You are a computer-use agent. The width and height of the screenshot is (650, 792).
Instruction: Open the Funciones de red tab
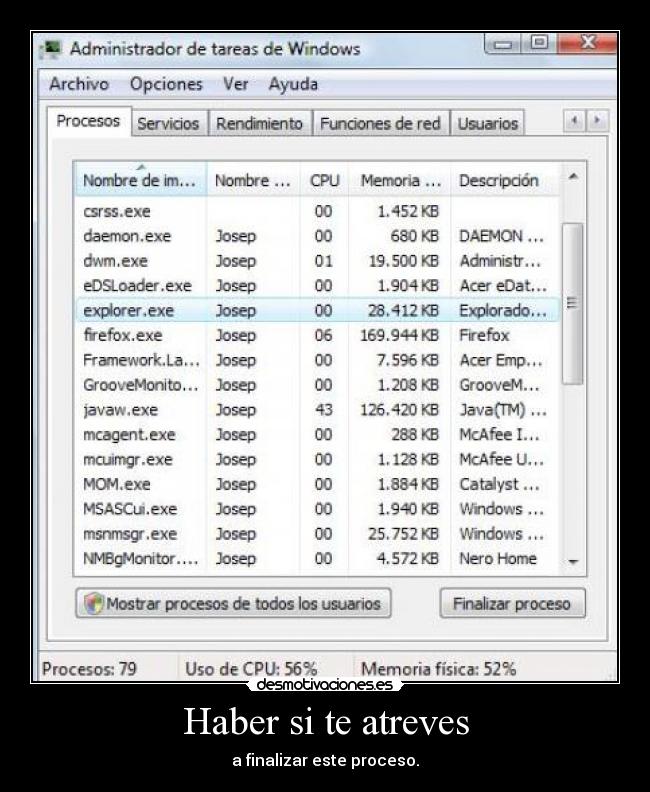(380, 124)
